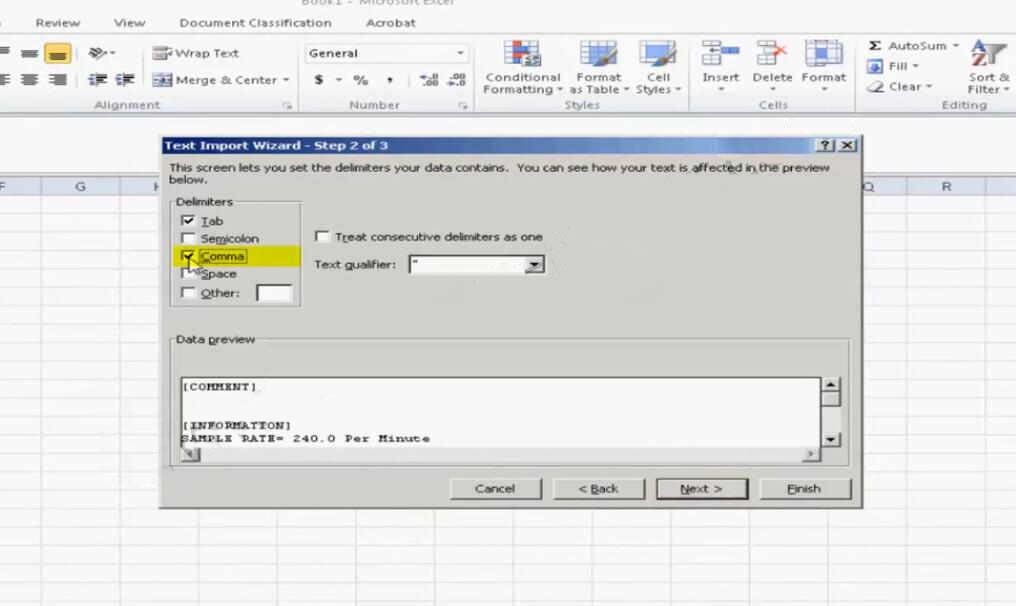
Task: Apply Comma Style number format
Action: [389, 80]
